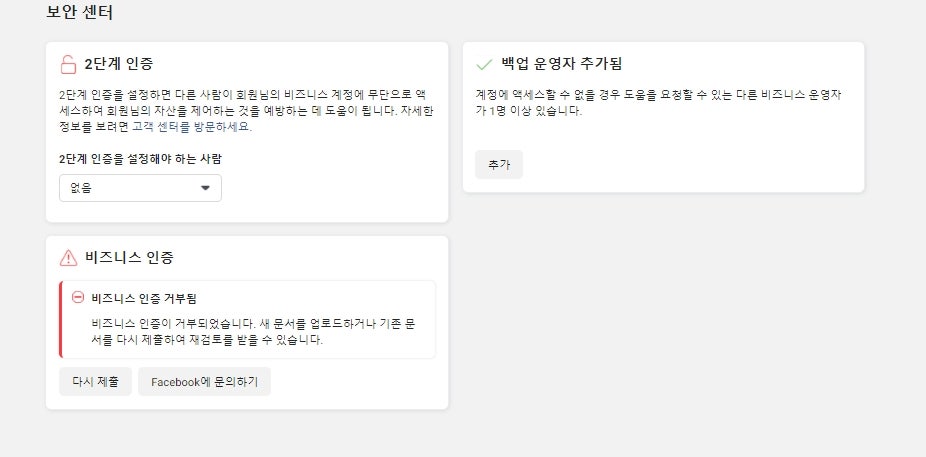Click the open padlock icon beside 2단계 인증
This screenshot has width=926, height=457.
[69, 64]
